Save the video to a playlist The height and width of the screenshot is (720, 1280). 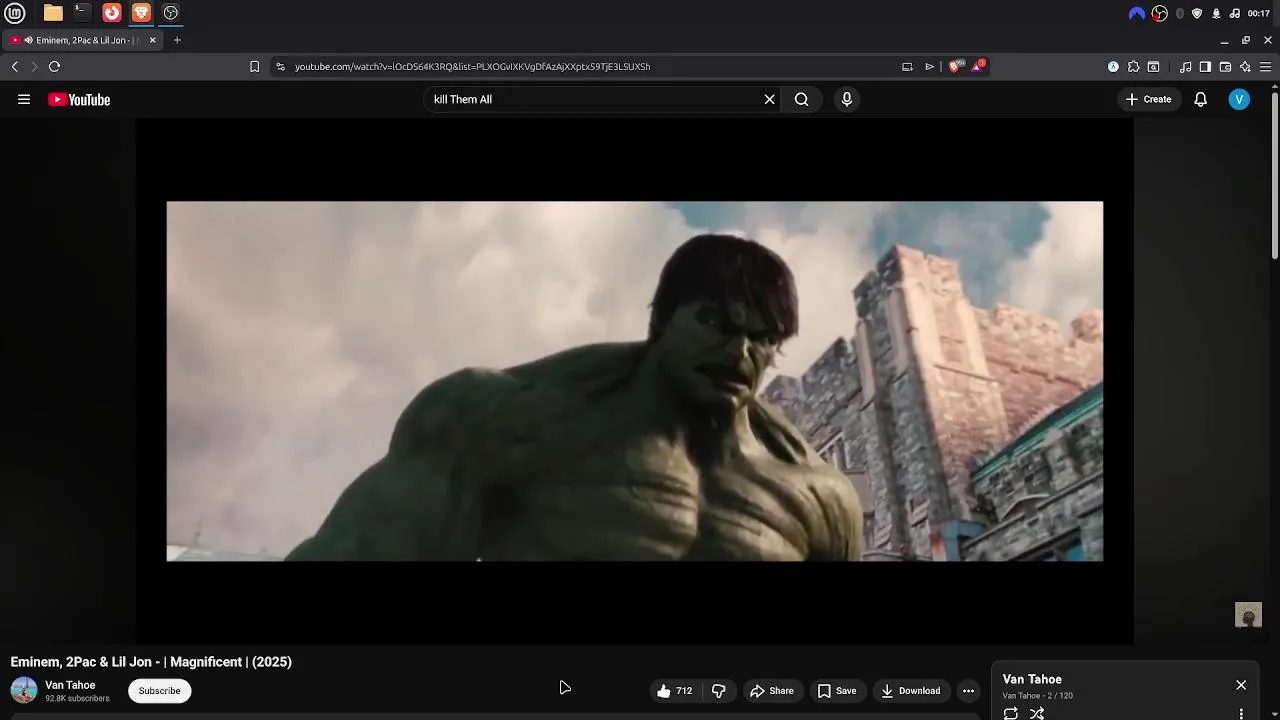point(837,691)
